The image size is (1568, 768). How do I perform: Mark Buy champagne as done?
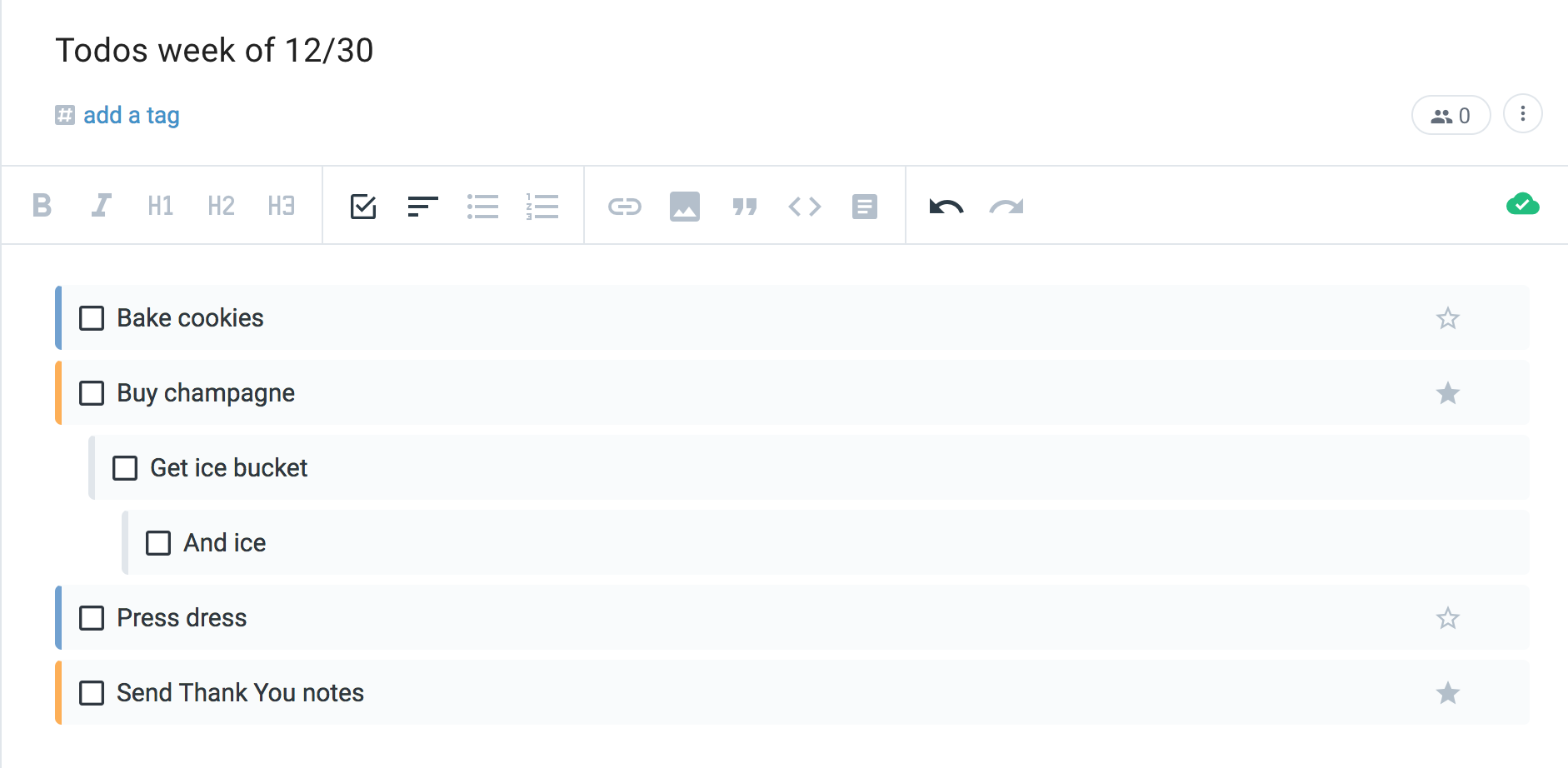pyautogui.click(x=92, y=393)
